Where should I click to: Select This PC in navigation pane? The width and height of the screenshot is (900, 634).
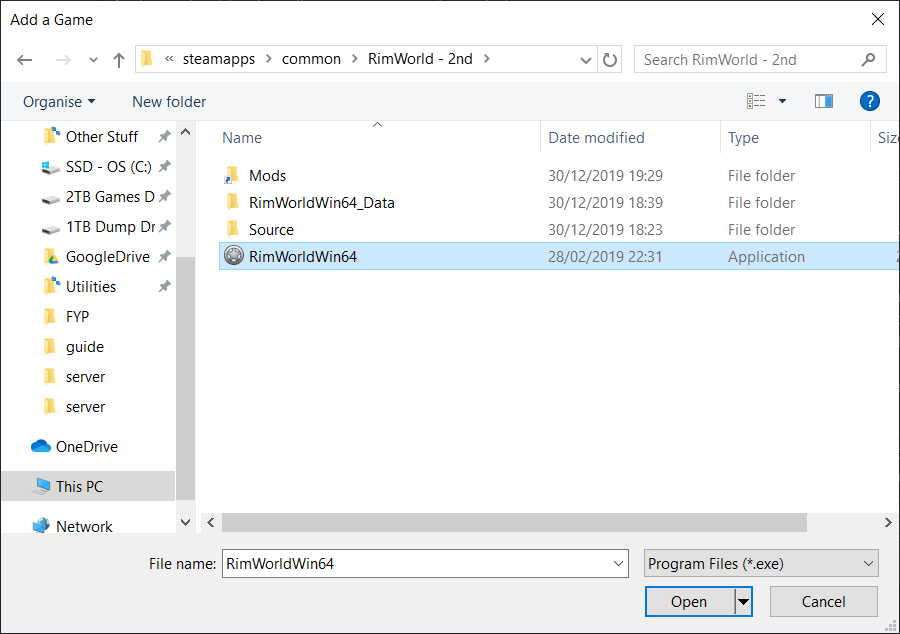[79, 487]
